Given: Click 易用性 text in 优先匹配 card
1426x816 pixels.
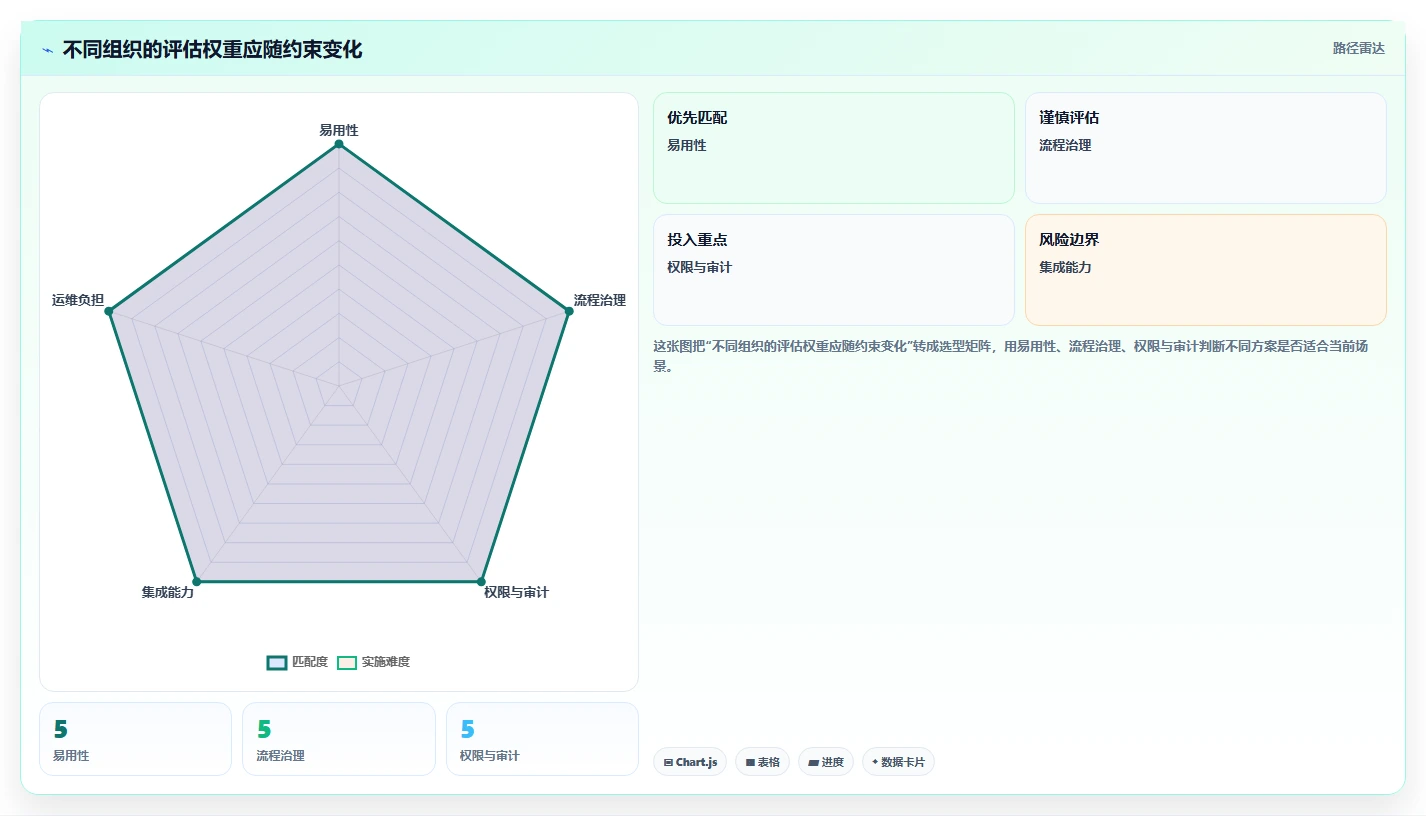Looking at the screenshot, I should pyautogui.click(x=687, y=145).
